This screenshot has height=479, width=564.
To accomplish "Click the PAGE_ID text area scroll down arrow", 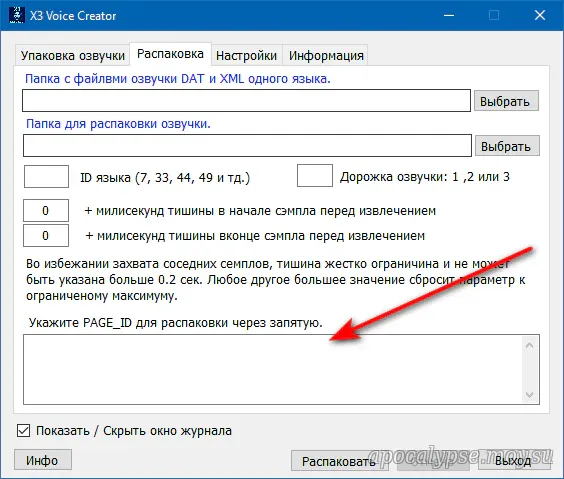I will pyautogui.click(x=529, y=395).
